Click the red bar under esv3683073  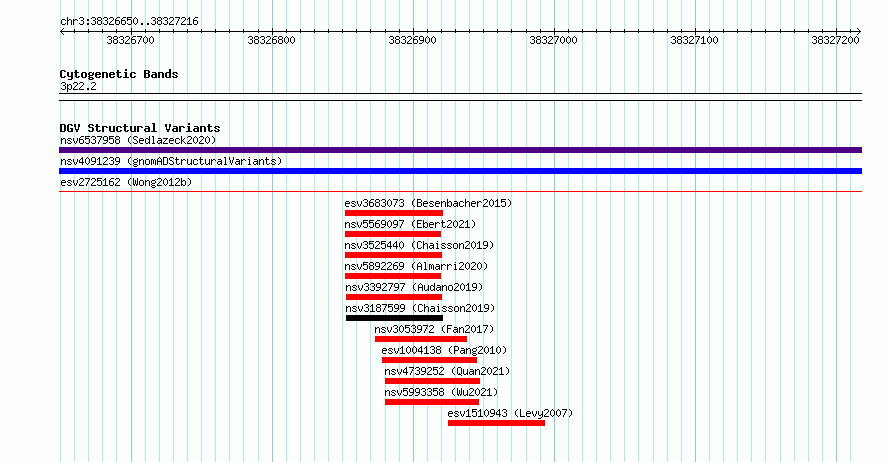pos(394,213)
